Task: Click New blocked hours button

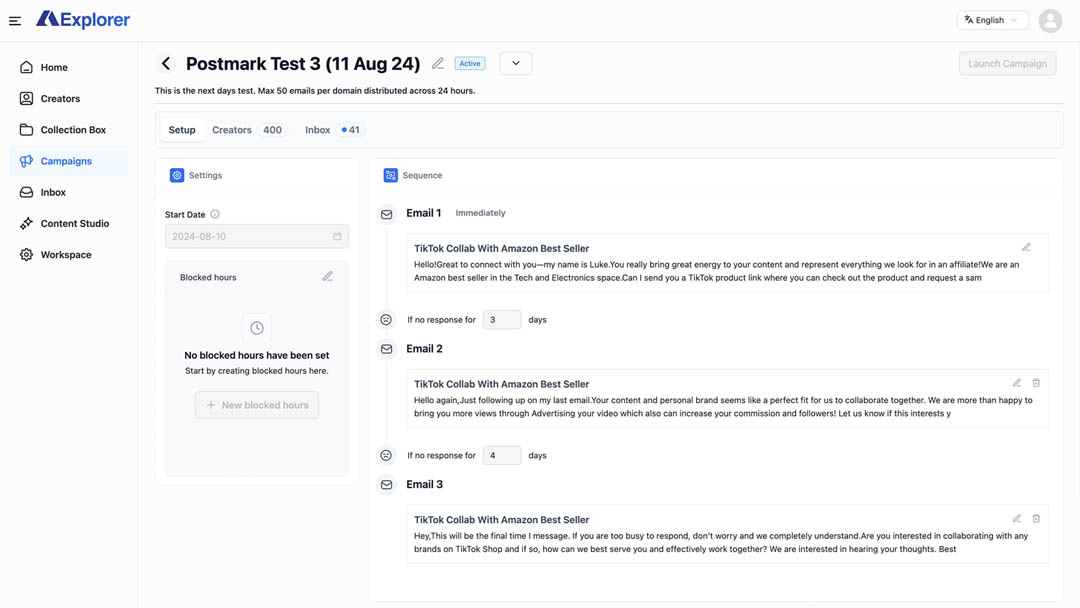Action: pyautogui.click(x=257, y=405)
